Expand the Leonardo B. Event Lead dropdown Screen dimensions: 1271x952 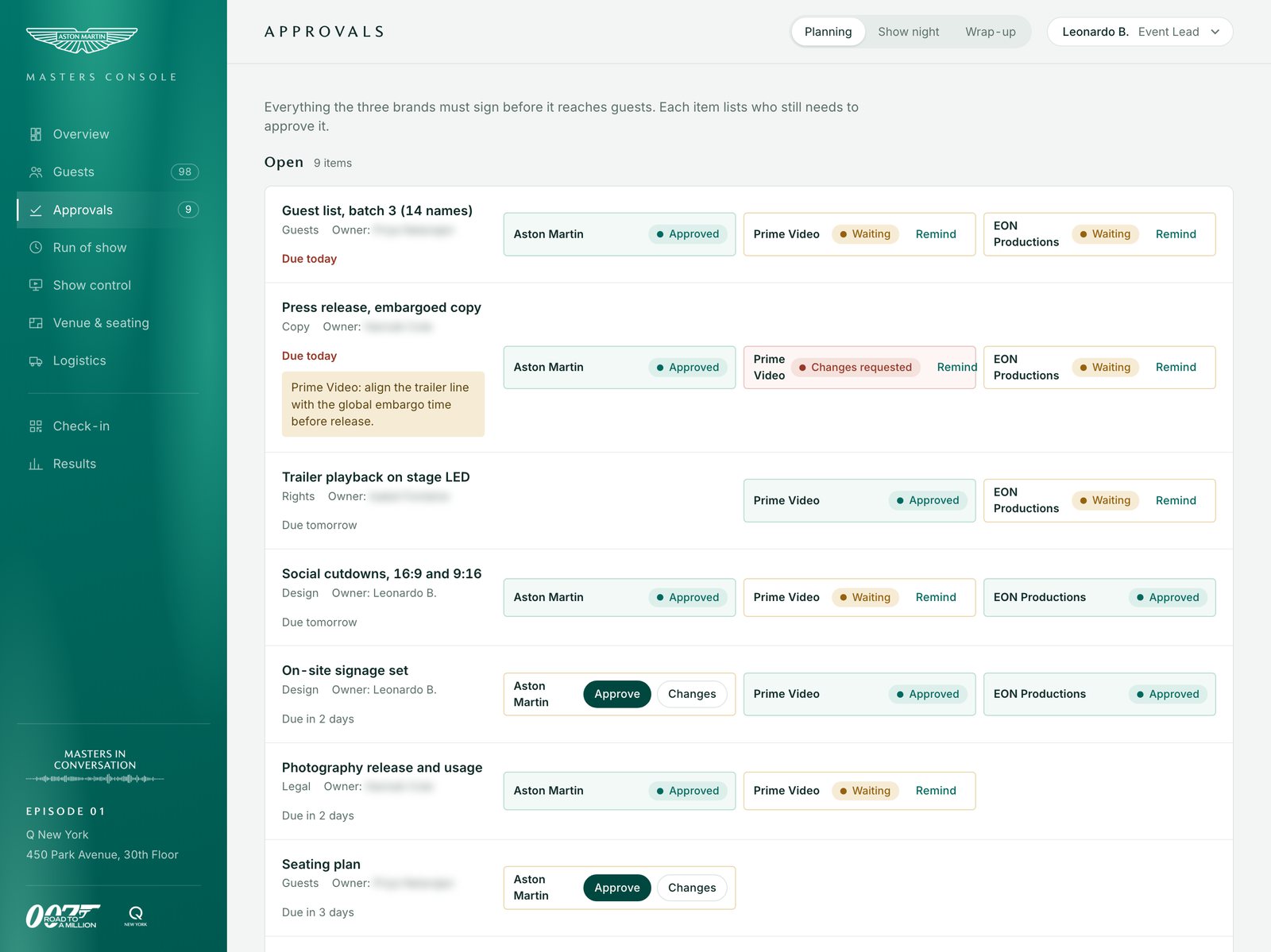pyautogui.click(x=1139, y=32)
